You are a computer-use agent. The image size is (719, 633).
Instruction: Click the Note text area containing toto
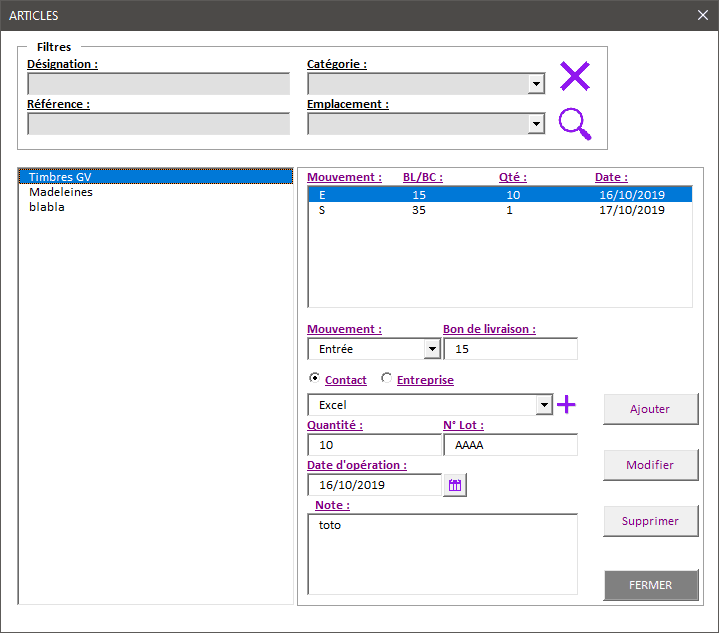coord(442,553)
